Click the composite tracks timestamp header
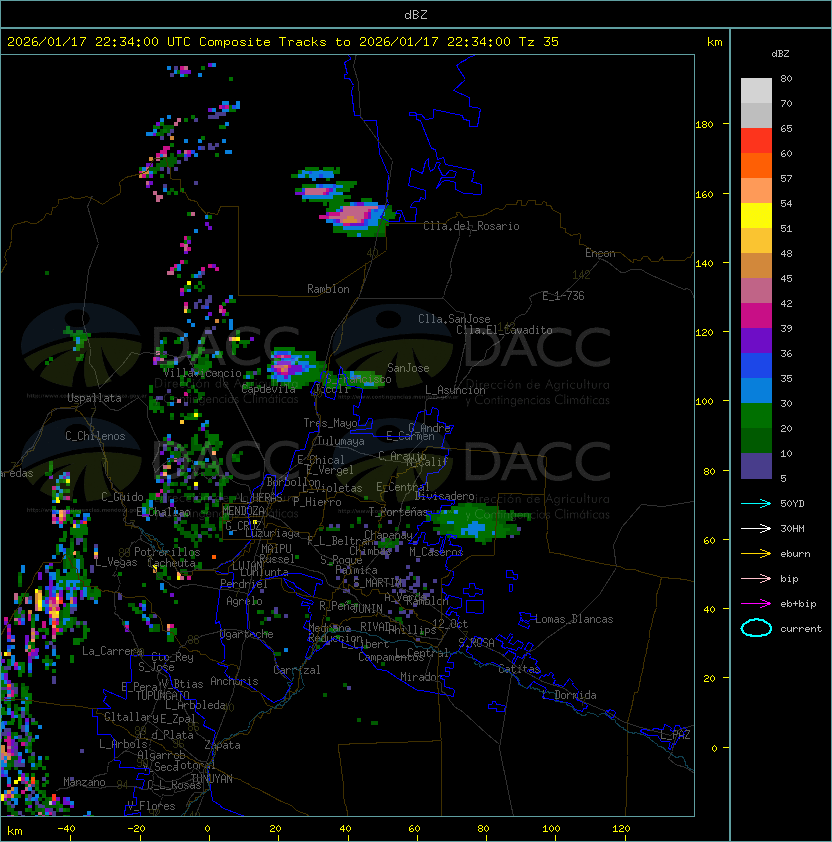The height and width of the screenshot is (842, 832). point(283,41)
